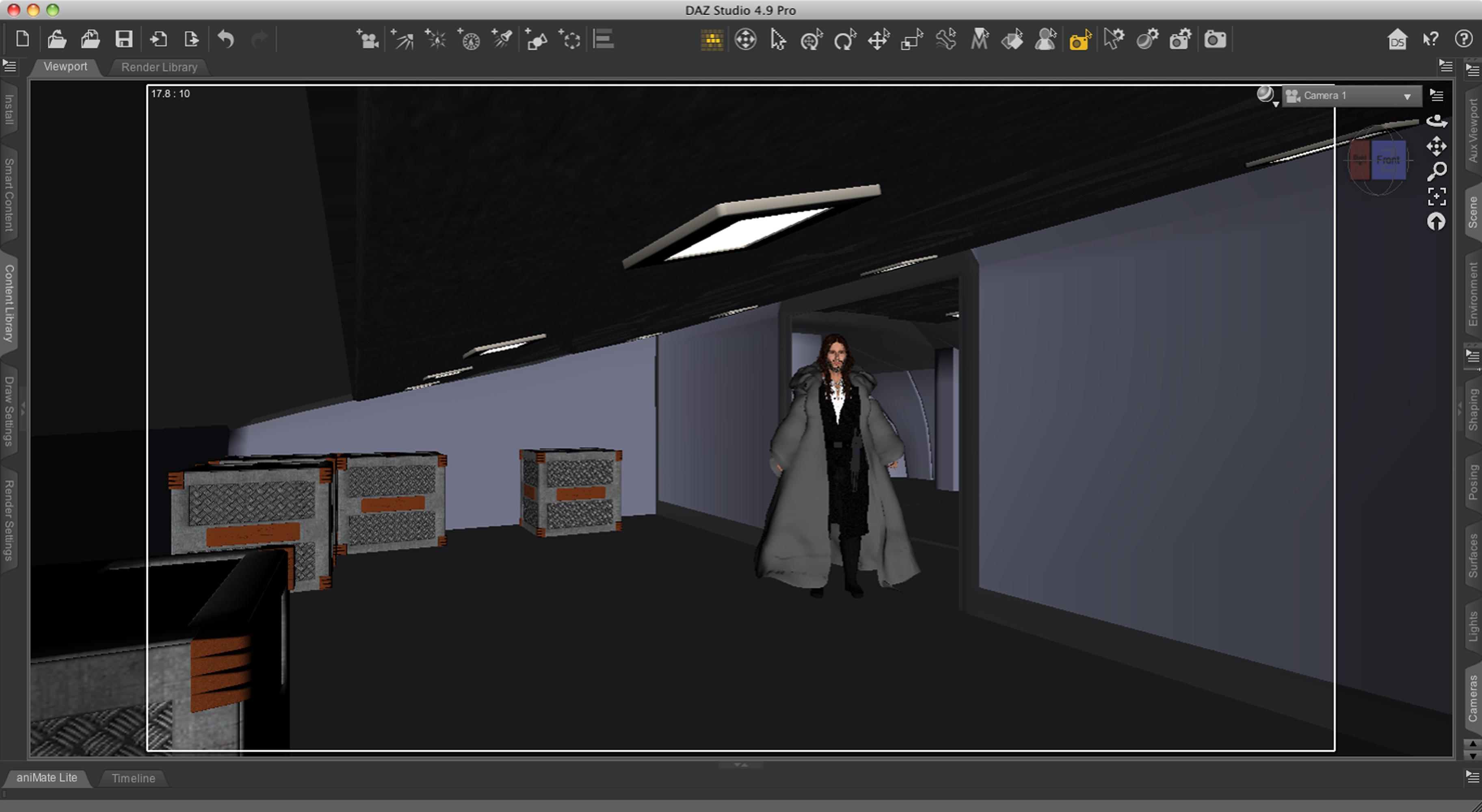The width and height of the screenshot is (1482, 812).
Task: Switch to the Render Library tab
Action: [x=159, y=67]
